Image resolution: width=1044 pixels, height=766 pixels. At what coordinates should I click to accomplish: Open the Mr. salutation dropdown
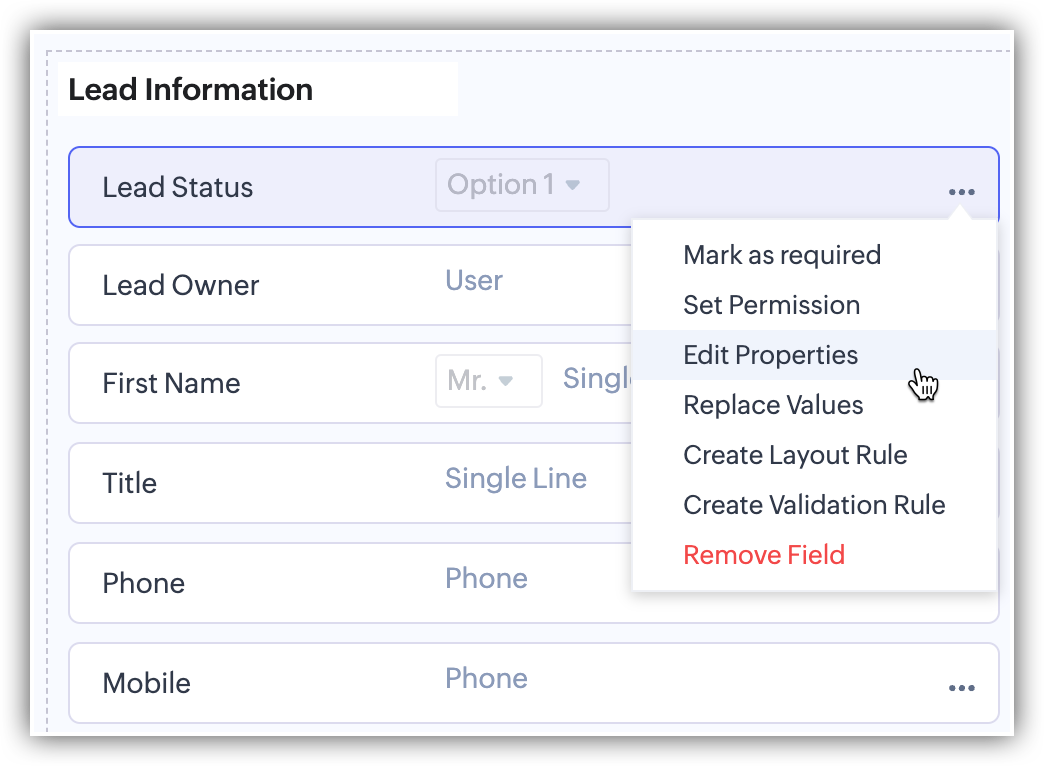point(488,381)
